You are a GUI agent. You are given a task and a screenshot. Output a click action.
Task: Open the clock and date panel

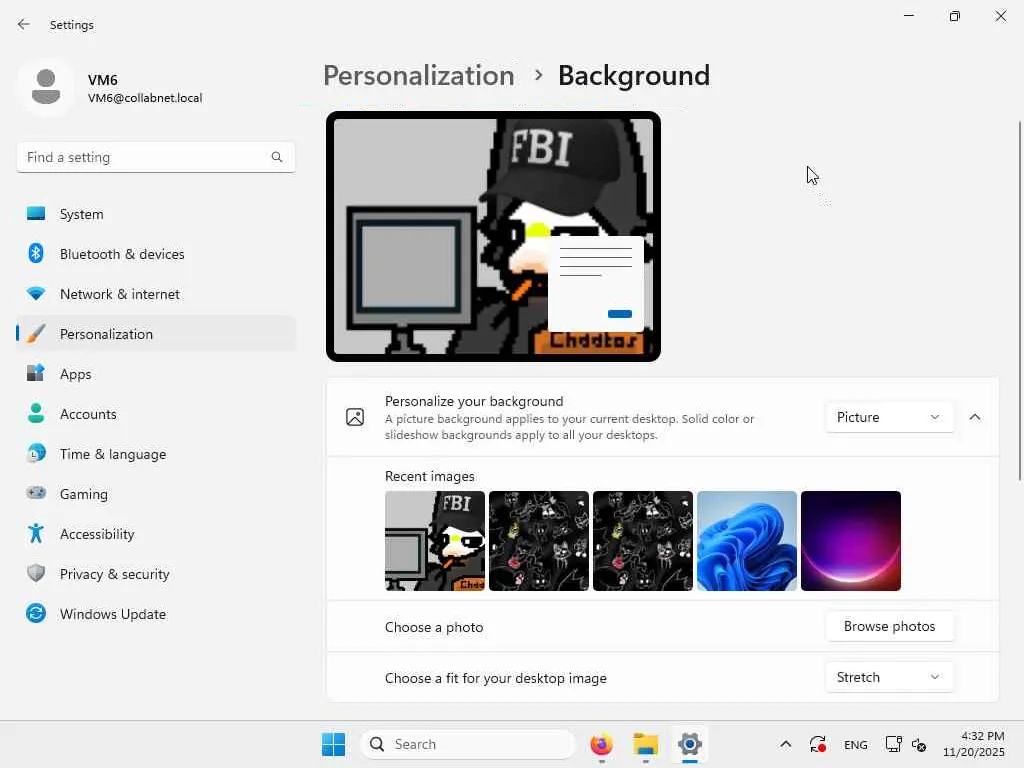(973, 744)
